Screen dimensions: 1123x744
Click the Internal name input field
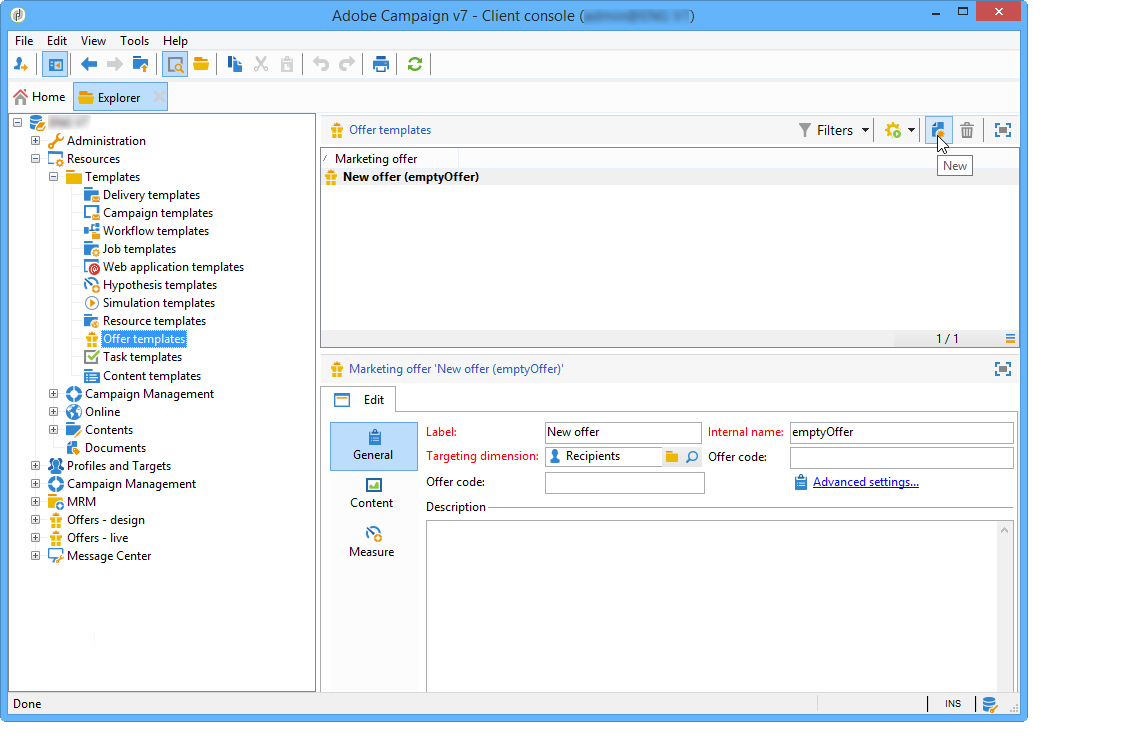coord(901,432)
